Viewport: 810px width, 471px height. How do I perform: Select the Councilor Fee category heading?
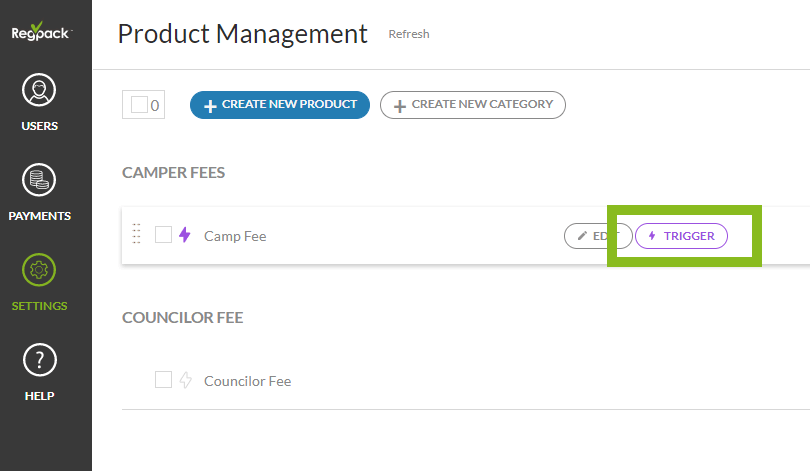pos(183,318)
